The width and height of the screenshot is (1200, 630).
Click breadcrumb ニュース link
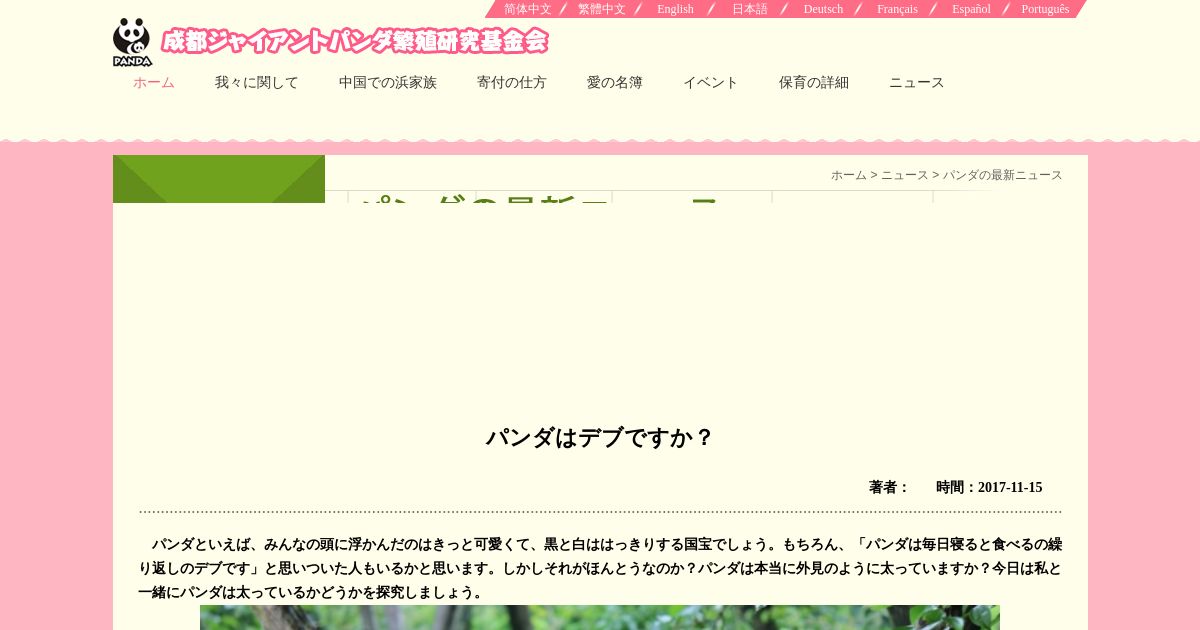click(905, 175)
